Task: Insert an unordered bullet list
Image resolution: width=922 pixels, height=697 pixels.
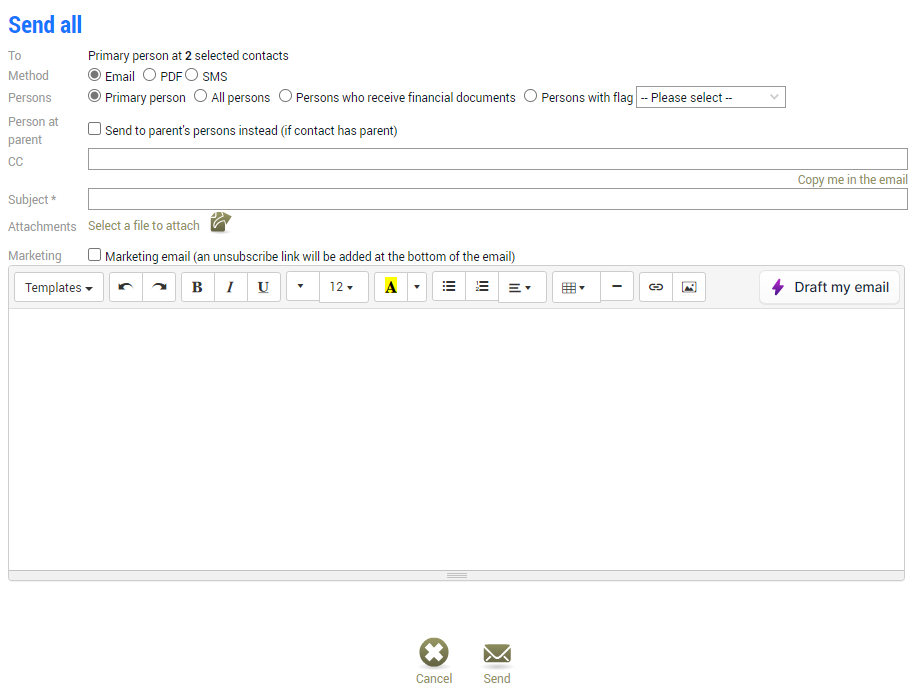Action: click(449, 286)
